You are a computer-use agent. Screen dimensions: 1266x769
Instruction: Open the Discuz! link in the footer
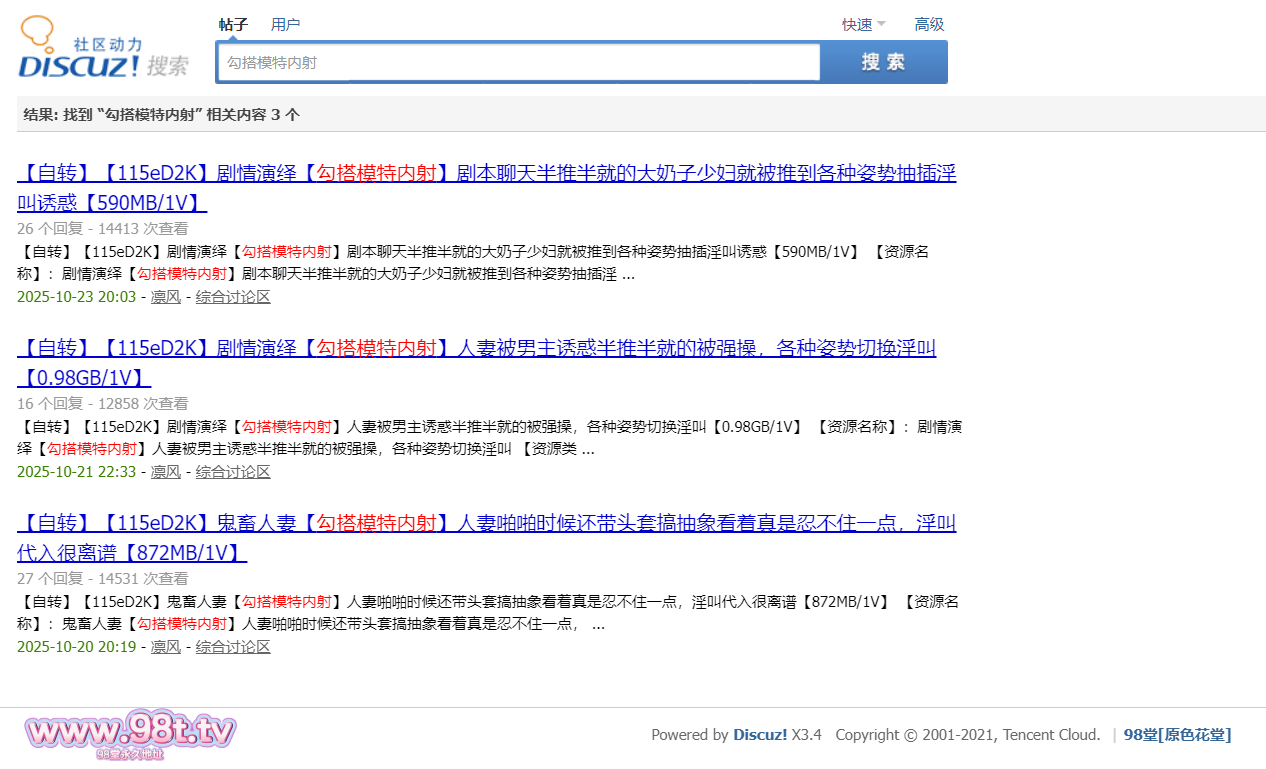point(760,735)
